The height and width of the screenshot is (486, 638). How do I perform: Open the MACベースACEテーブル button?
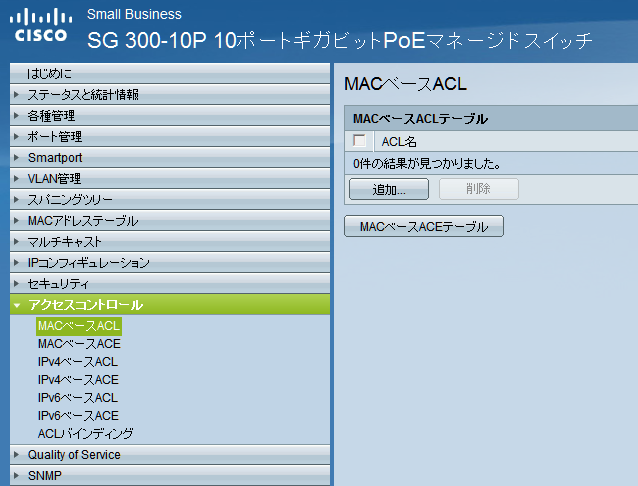424,226
